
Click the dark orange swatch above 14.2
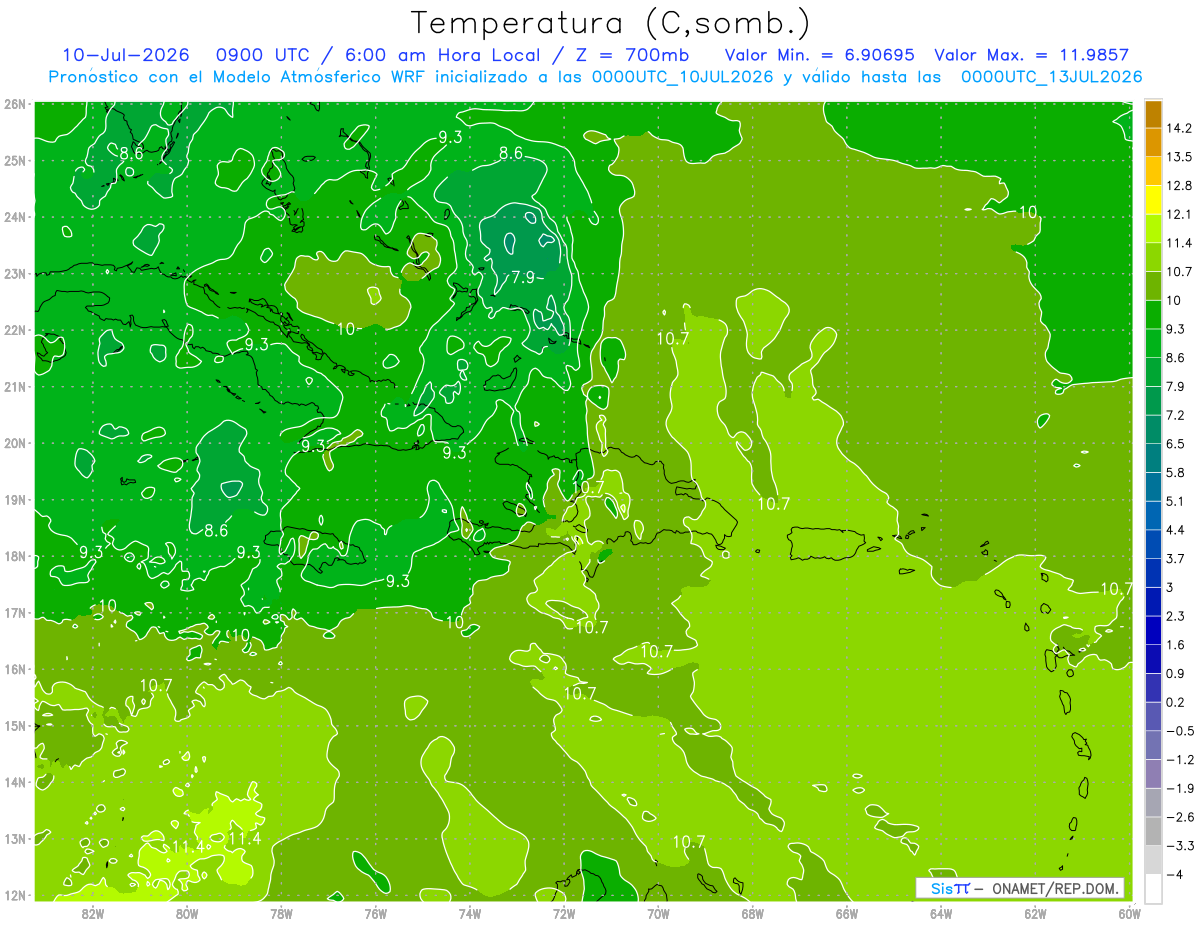[1154, 114]
